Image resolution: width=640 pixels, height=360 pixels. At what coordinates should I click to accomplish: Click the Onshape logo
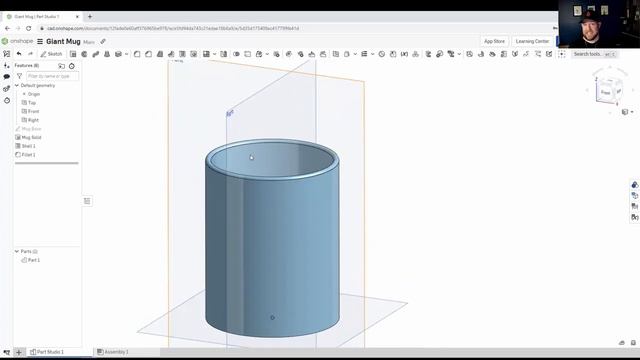17,41
